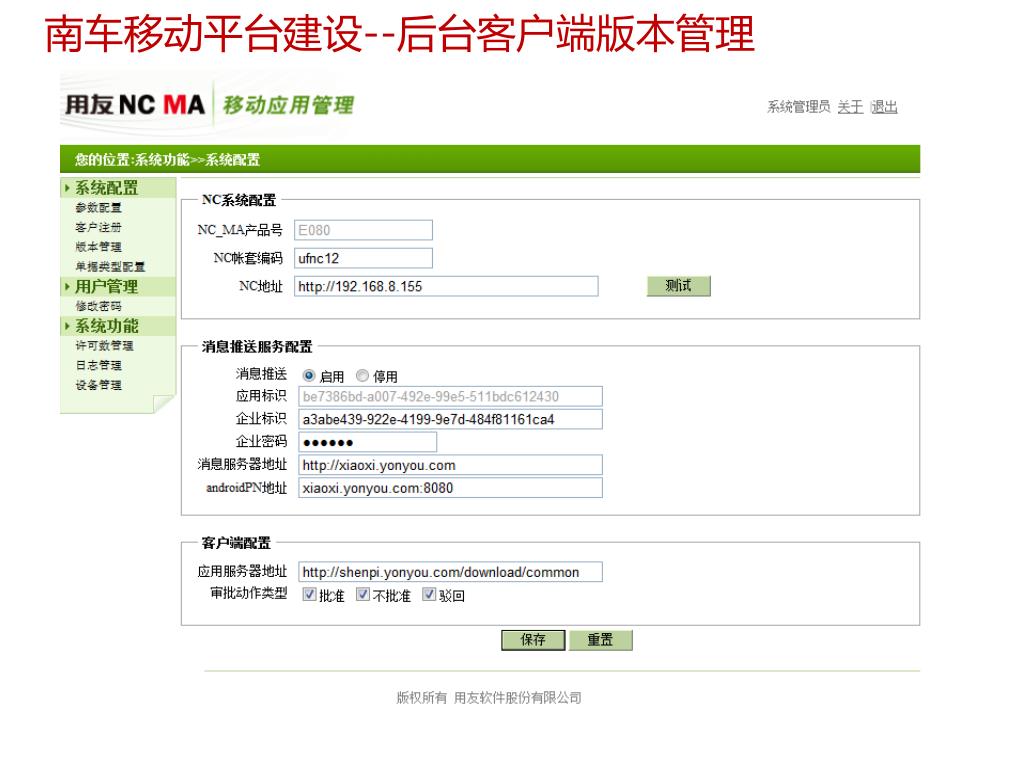Open the 关于 link
Screen dimensions: 1024x768
pyautogui.click(x=850, y=106)
